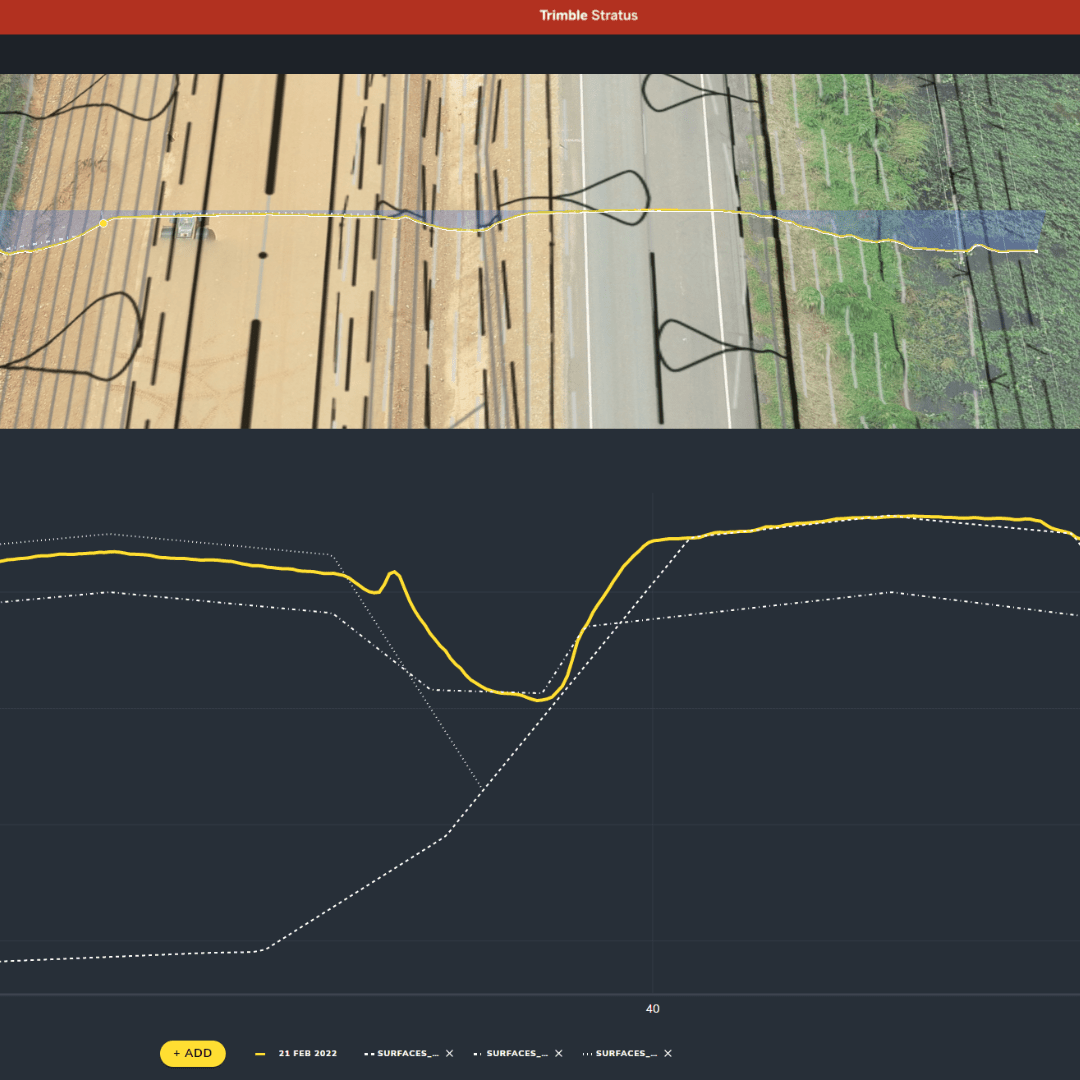
Task: Toggle the second SURFACES_ dataset in the legend
Action: tap(516, 1053)
